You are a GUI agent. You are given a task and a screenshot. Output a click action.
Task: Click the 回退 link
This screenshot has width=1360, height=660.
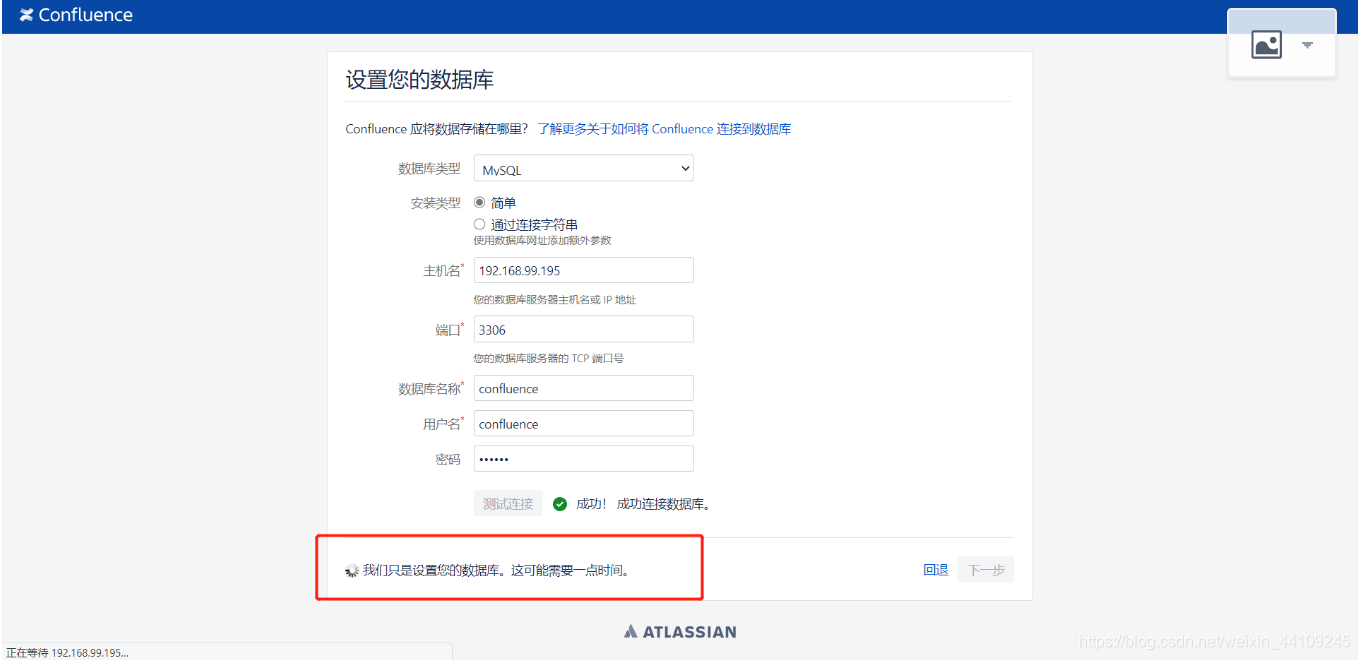[936, 570]
